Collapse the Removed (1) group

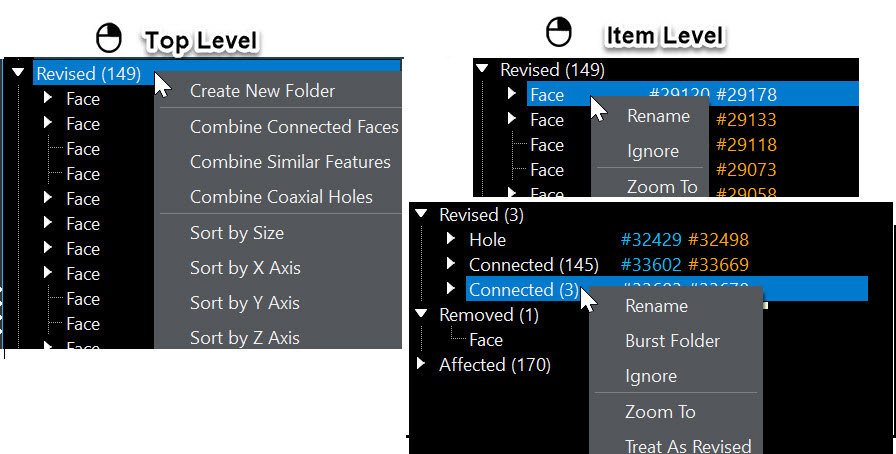pos(421,315)
